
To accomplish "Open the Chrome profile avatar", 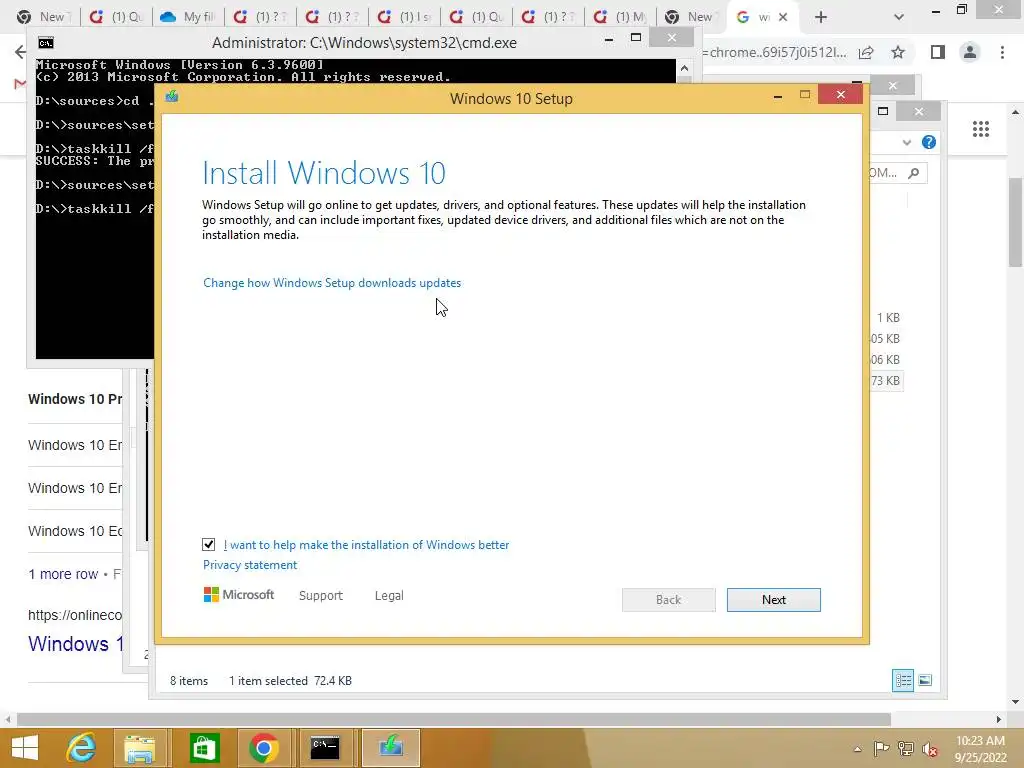I will coord(970,52).
